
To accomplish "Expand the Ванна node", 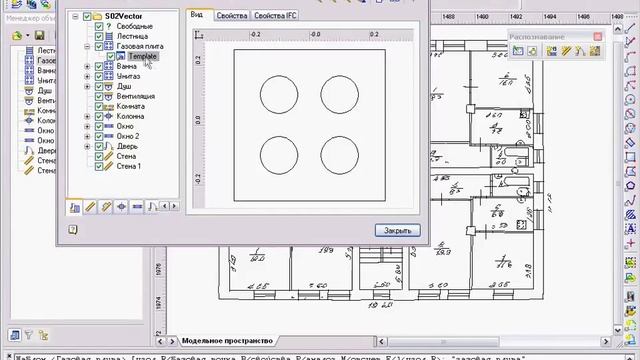I will [87, 66].
